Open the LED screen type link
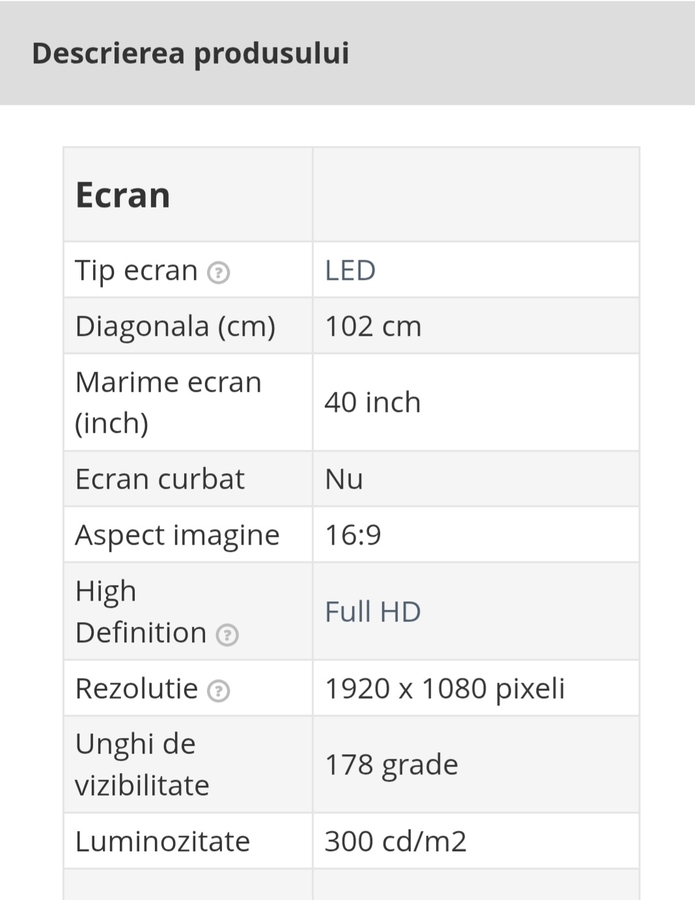The image size is (695, 900). click(350, 271)
